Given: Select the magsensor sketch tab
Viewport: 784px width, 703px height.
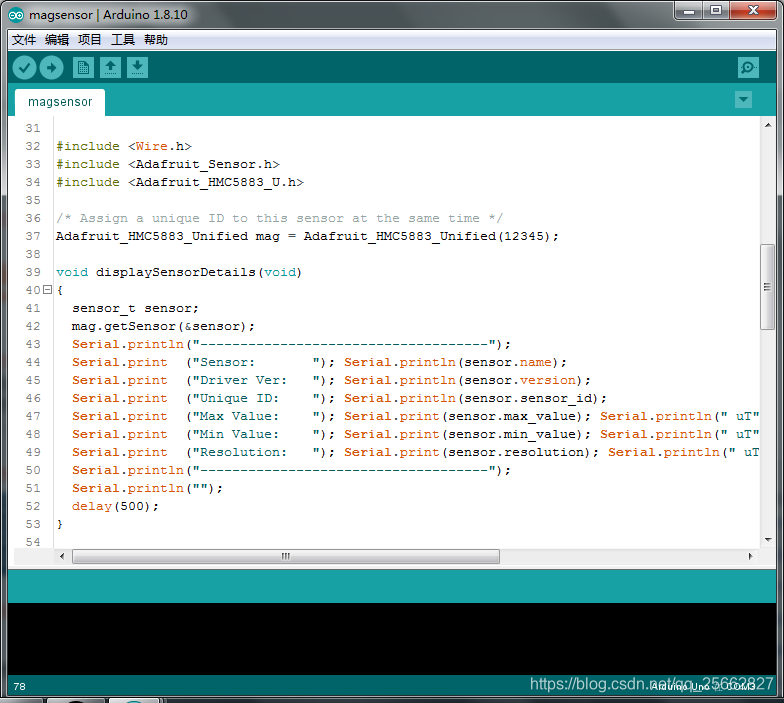Looking at the screenshot, I should (60, 102).
